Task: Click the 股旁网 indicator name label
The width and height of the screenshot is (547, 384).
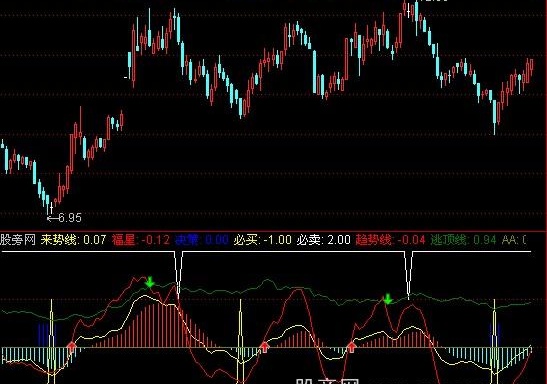Action: click(x=18, y=240)
